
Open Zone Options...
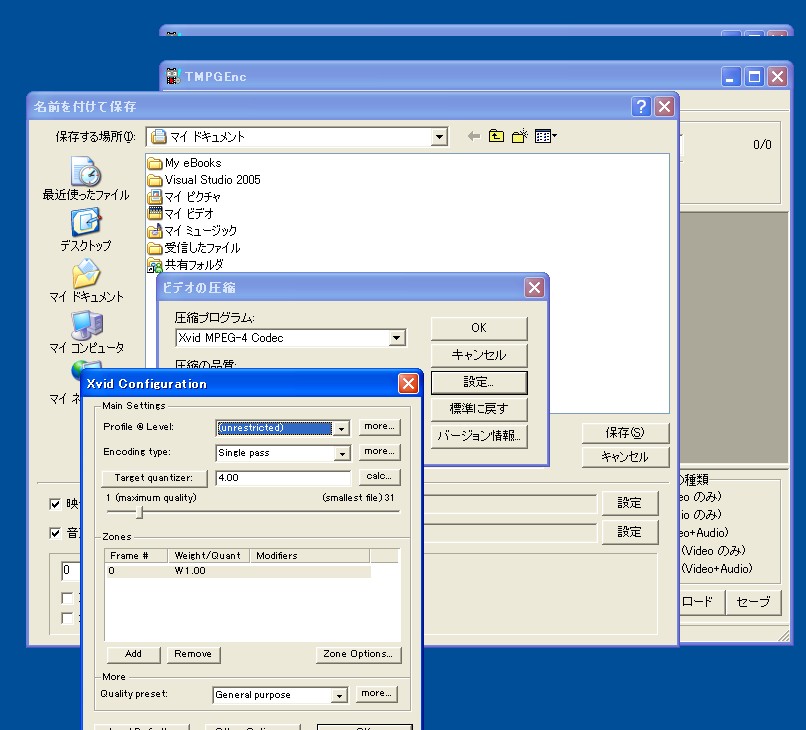358,654
